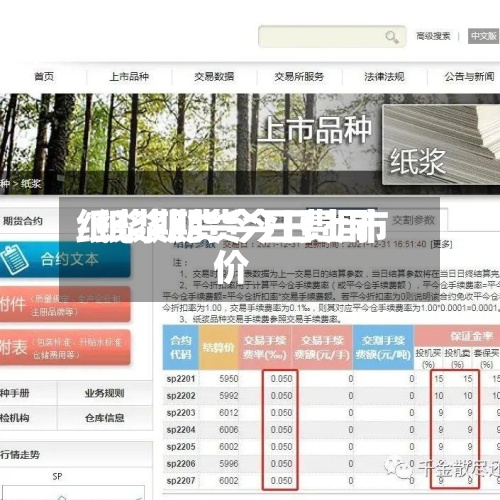Click the 纸浆 breadcrumb link
Image resolution: width=500 pixels, height=500 pixels.
[x=31, y=183]
